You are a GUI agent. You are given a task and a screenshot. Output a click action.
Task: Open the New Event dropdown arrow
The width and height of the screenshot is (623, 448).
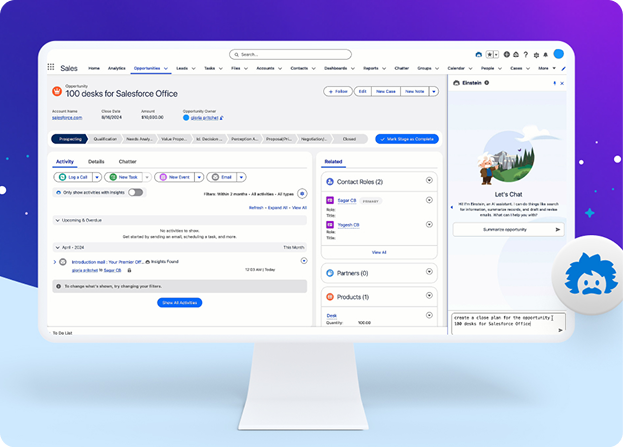[199, 177]
